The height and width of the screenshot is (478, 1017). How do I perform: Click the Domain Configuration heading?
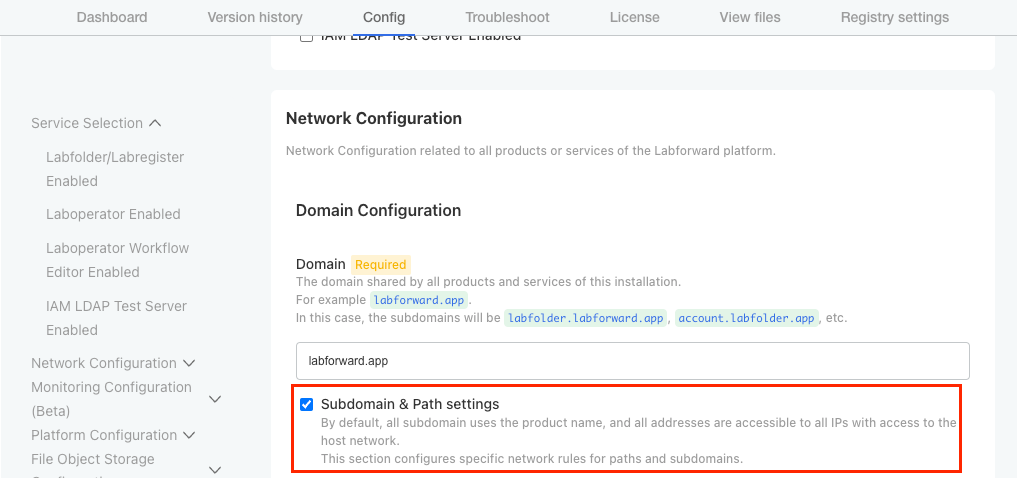pos(378,210)
